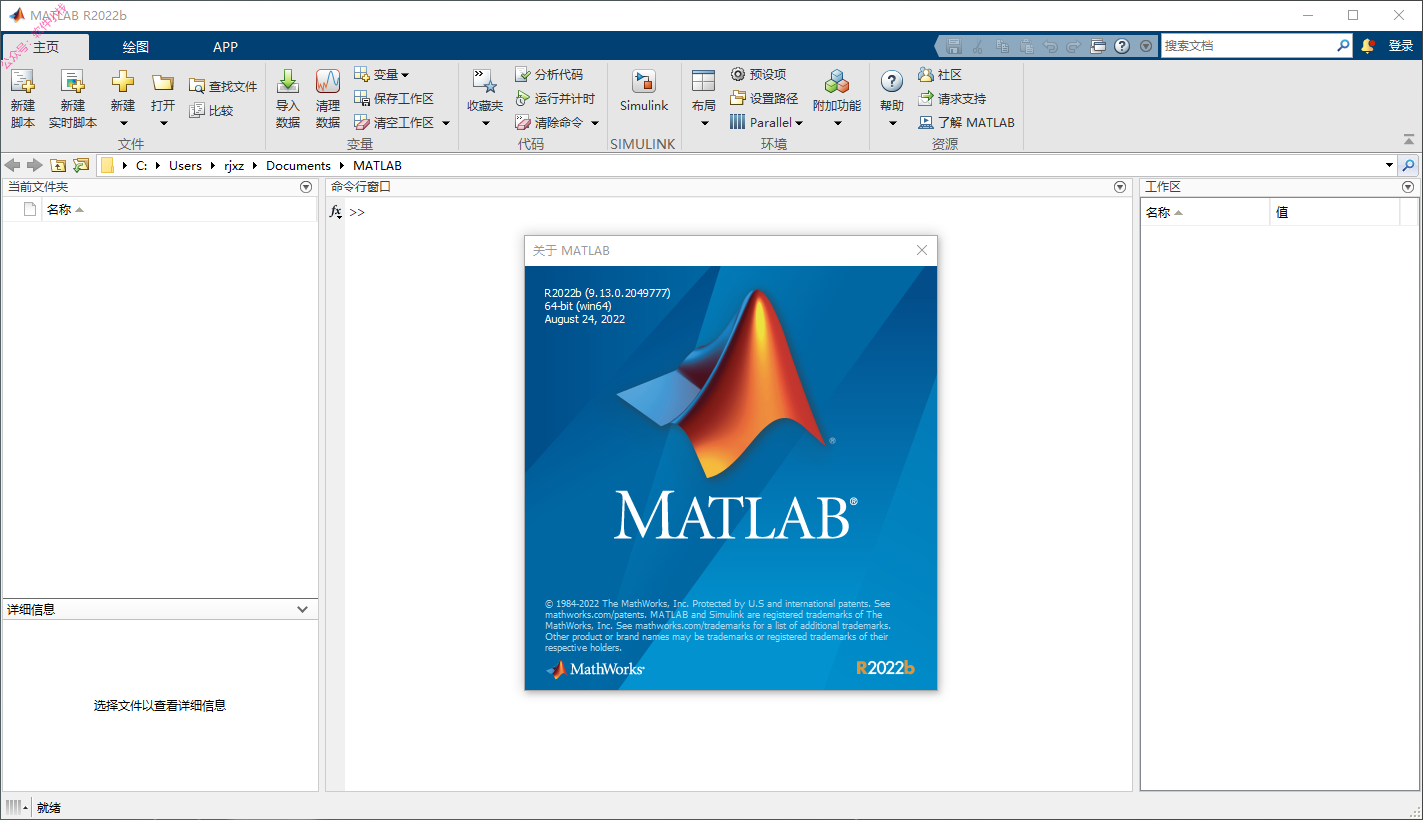Collapse the 详细信息 panel
Screen dimensions: 1423x820
303,609
